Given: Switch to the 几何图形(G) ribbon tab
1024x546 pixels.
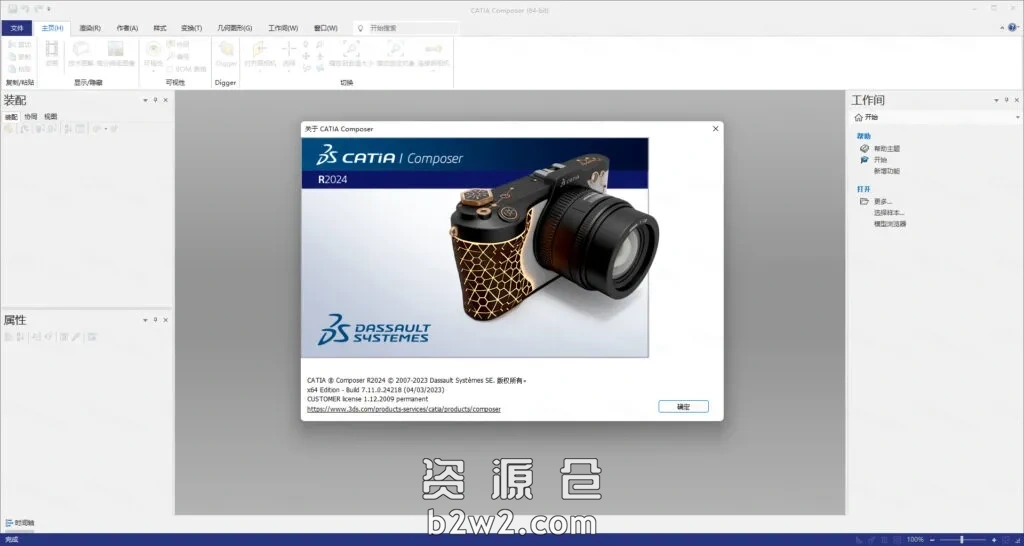Looking at the screenshot, I should tap(234, 28).
